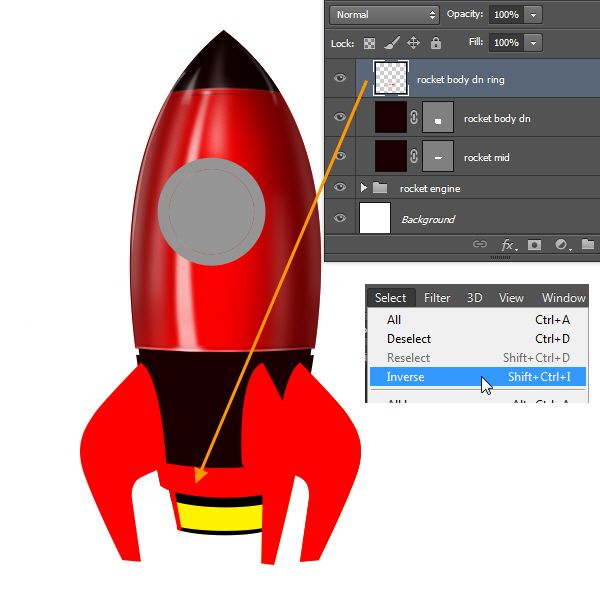Screen dimensions: 600x600
Task: Click the lock all padlock icon
Action: pyautogui.click(x=435, y=43)
